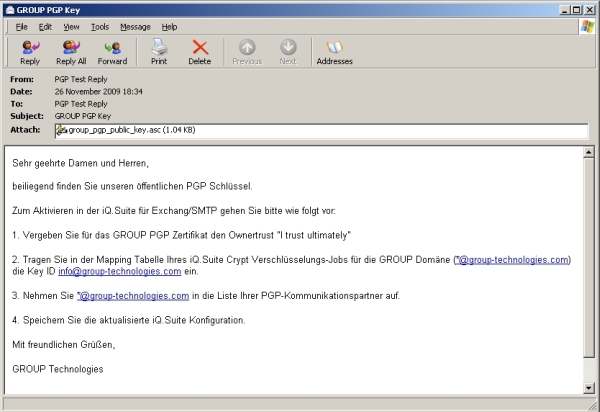
Task: Open Addresses book from the toolbar
Action: [335, 51]
